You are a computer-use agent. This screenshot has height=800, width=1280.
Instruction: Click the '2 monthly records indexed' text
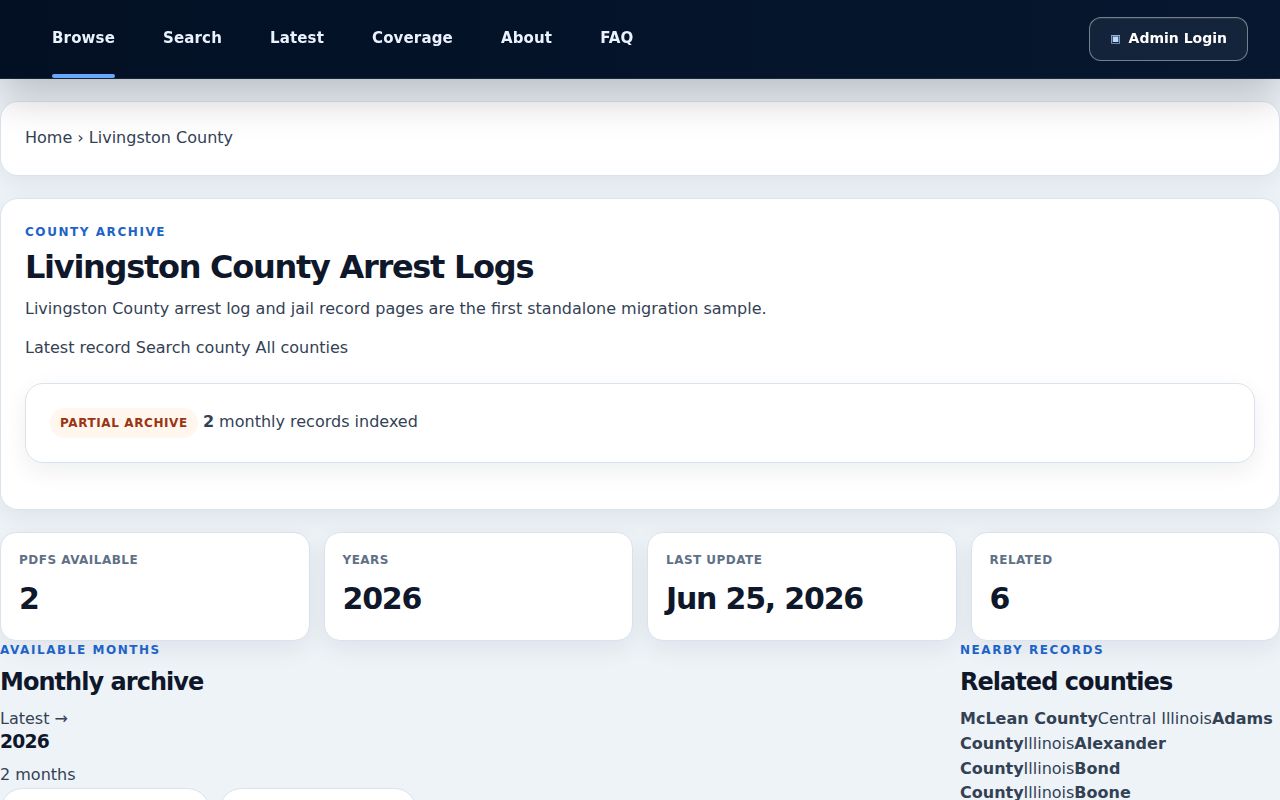click(310, 422)
